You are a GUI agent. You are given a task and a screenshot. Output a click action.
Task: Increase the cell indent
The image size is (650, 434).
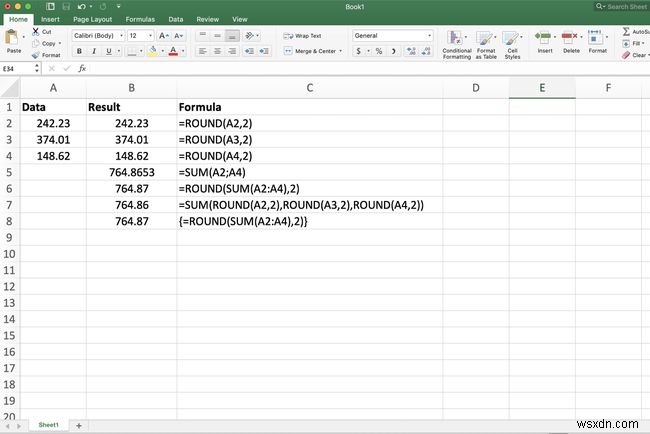tap(264, 51)
